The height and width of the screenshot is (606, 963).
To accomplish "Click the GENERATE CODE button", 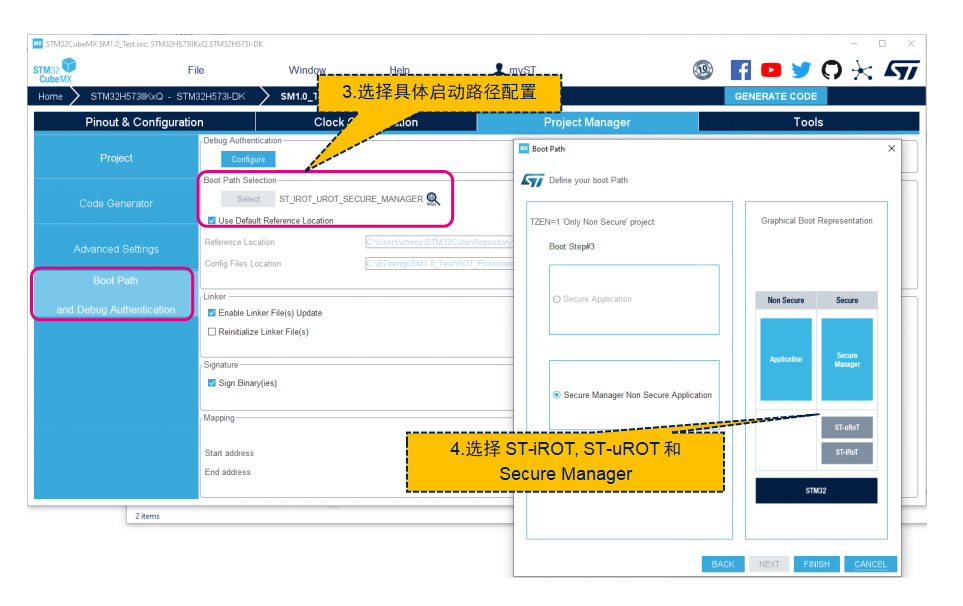I will (x=776, y=96).
